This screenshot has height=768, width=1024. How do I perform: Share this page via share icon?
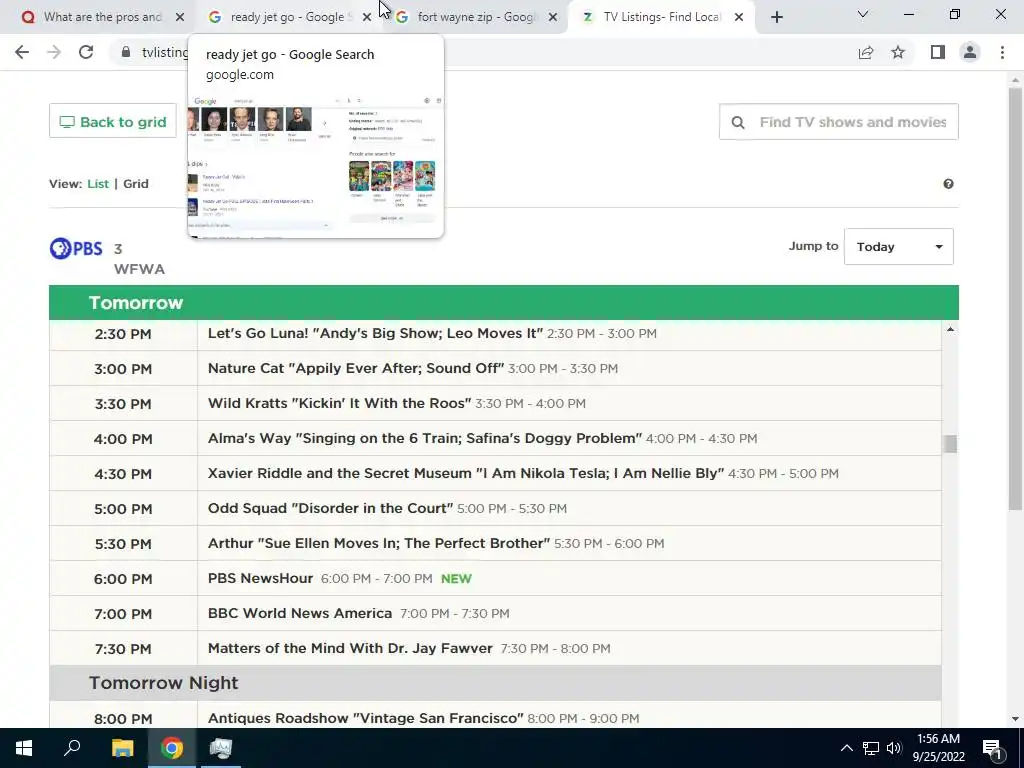[866, 52]
